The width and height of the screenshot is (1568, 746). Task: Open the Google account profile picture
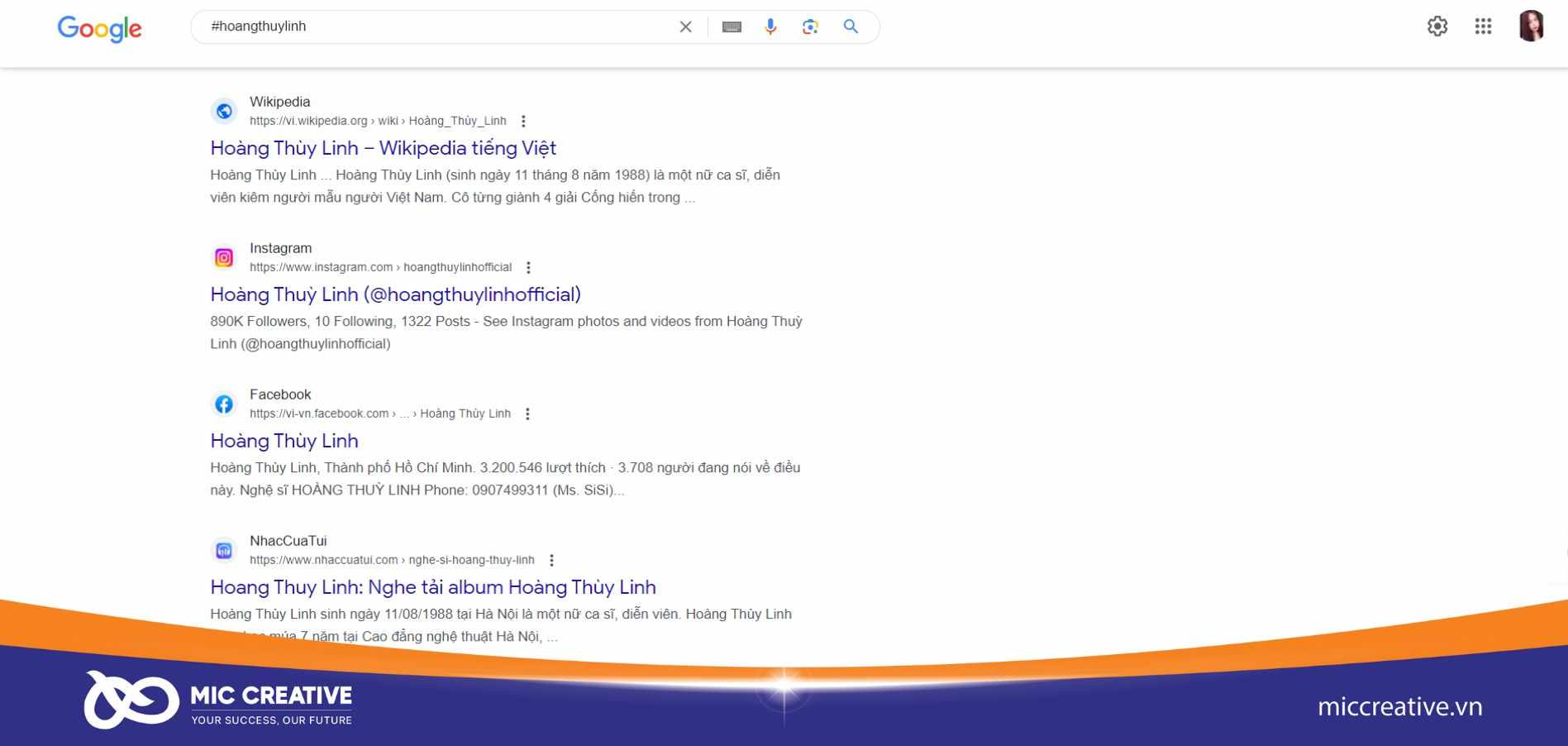(1531, 26)
